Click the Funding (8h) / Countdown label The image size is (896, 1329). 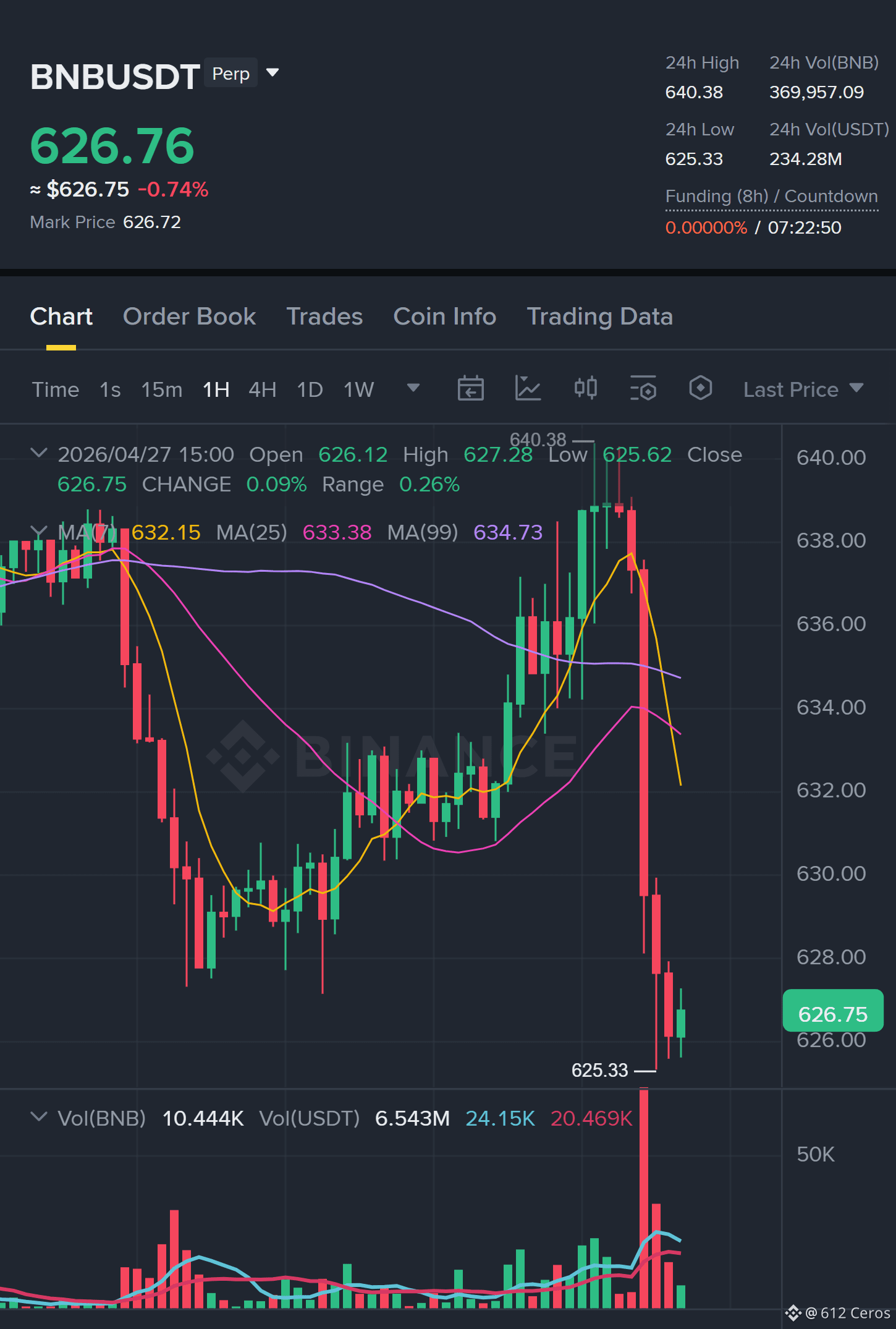[x=771, y=196]
